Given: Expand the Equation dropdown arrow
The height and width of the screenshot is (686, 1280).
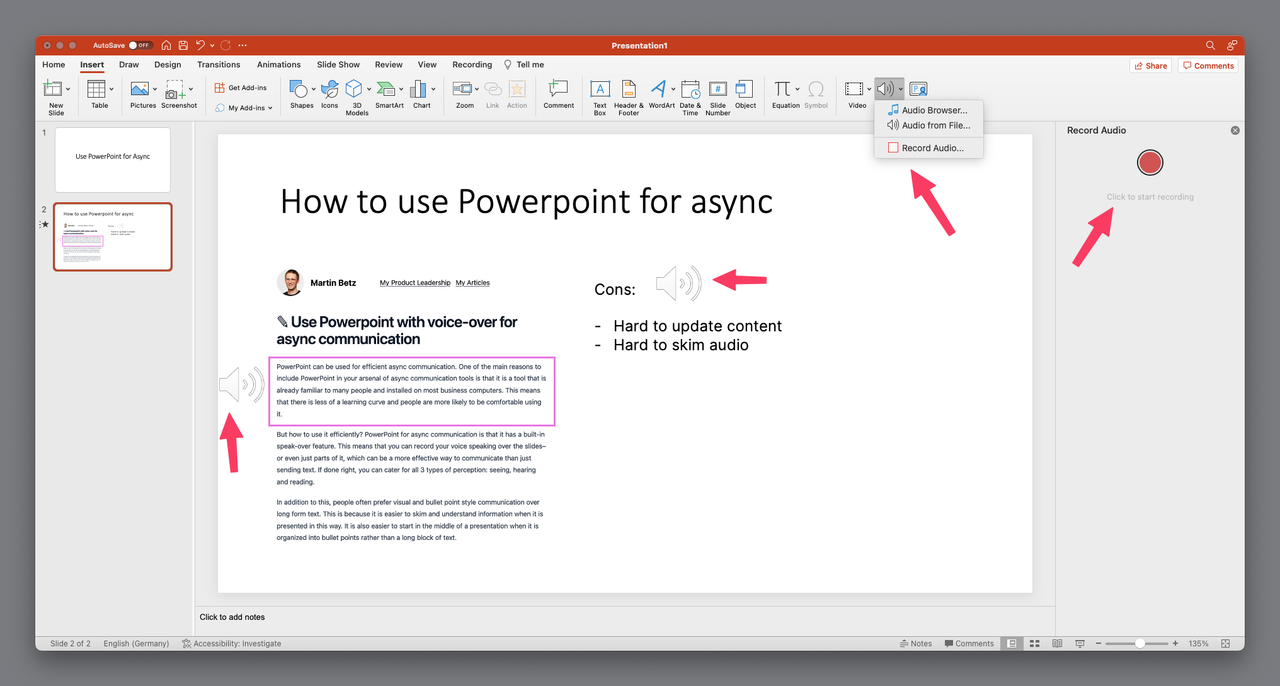Looking at the screenshot, I should coord(797,89).
